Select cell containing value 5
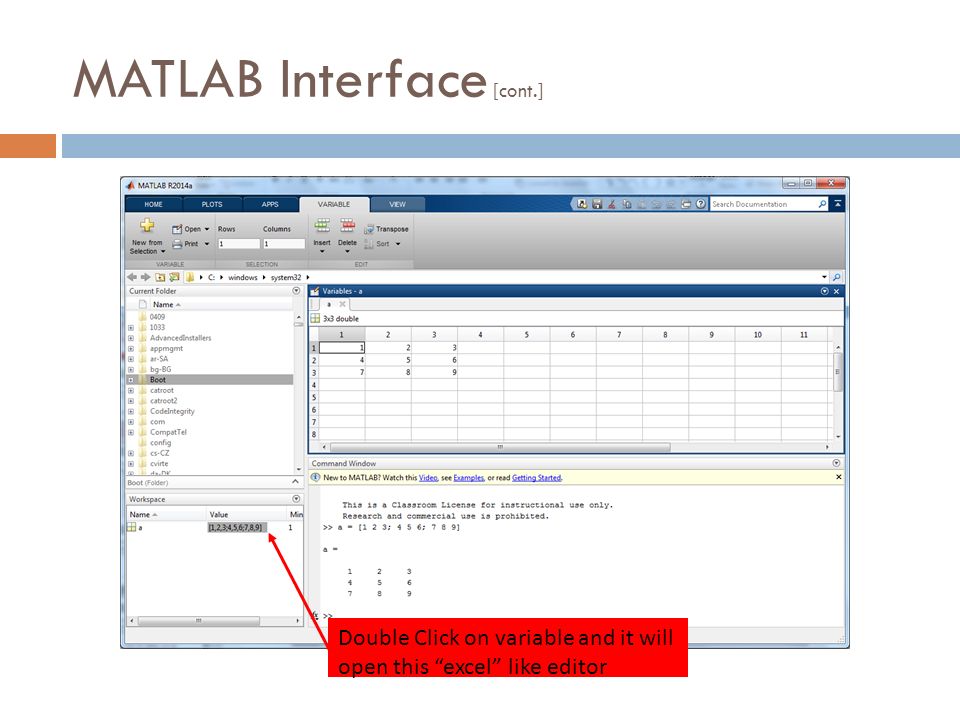The image size is (960, 720). coord(388,360)
